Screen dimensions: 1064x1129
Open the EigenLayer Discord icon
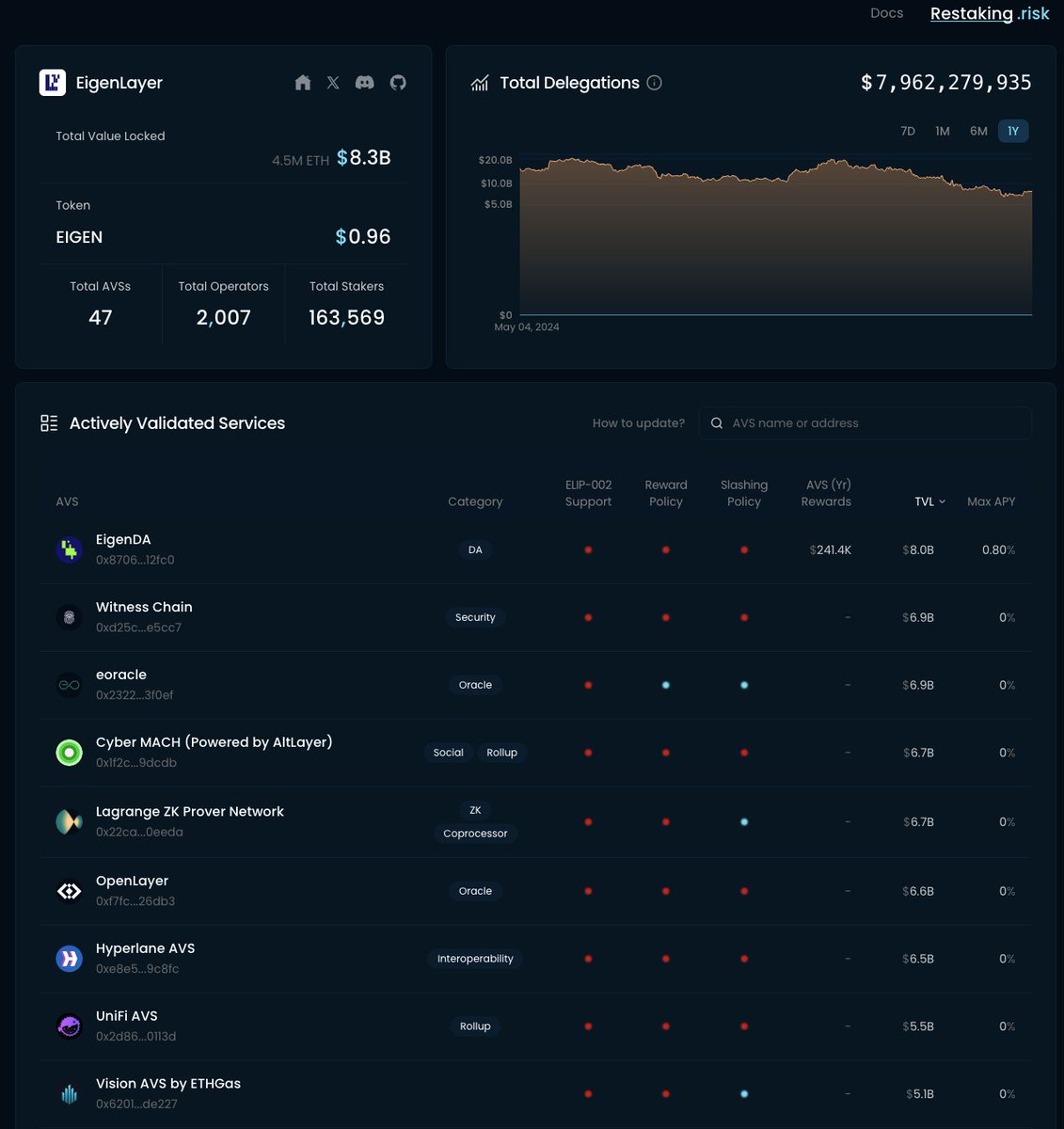[365, 83]
